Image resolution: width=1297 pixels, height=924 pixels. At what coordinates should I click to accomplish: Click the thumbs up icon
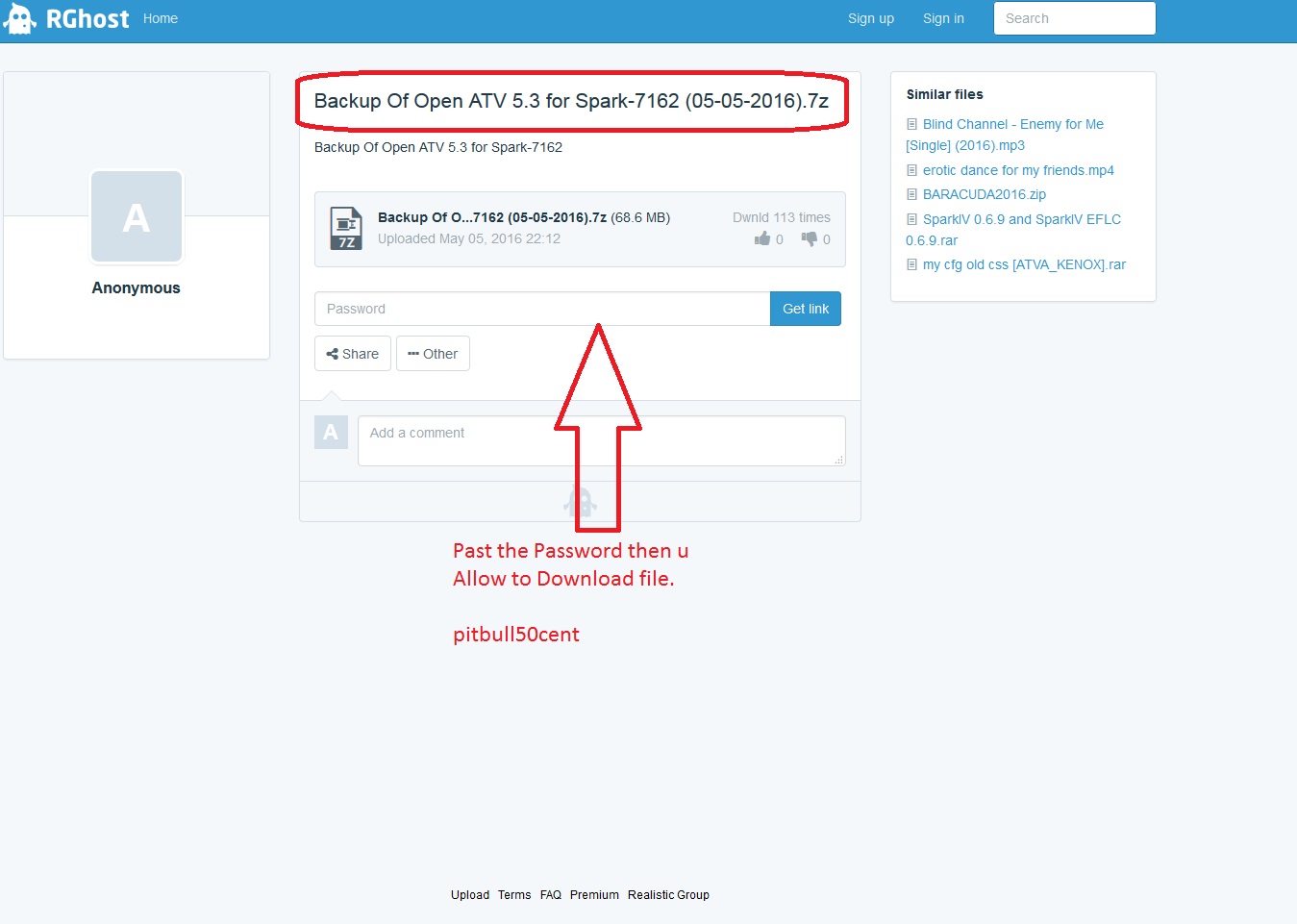pyautogui.click(x=762, y=238)
